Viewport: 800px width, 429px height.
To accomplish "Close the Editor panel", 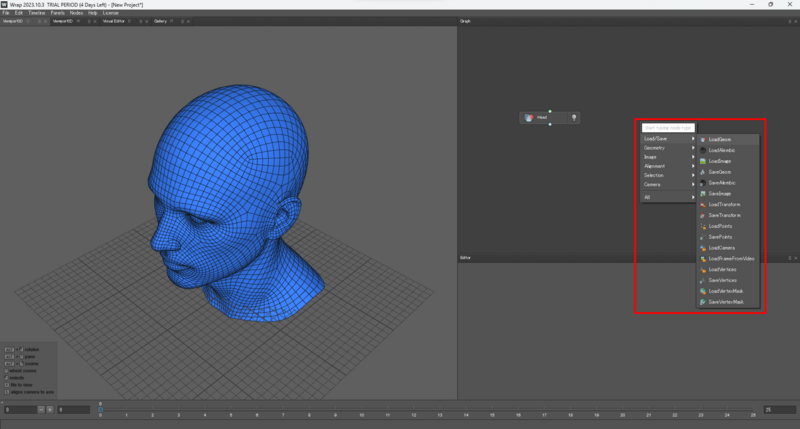I will click(x=795, y=258).
